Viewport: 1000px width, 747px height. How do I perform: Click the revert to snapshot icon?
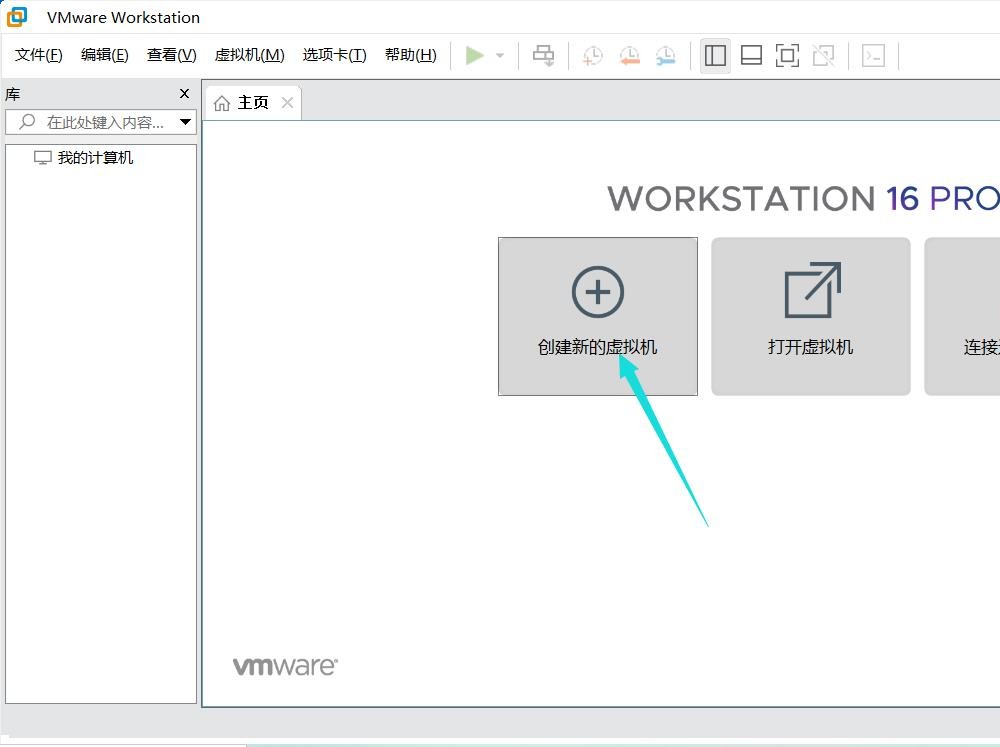629,56
